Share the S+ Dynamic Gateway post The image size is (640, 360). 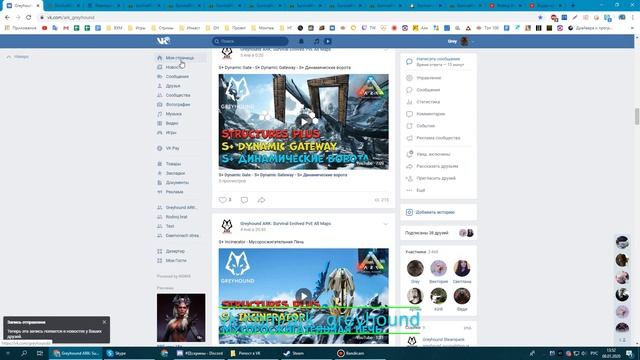[x=261, y=200]
